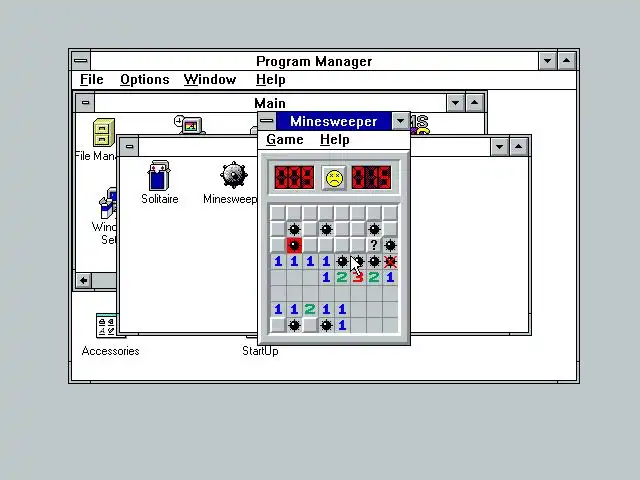The image size is (640, 480).
Task: Click the mine left of the crossed-out mine
Action: coord(374,261)
